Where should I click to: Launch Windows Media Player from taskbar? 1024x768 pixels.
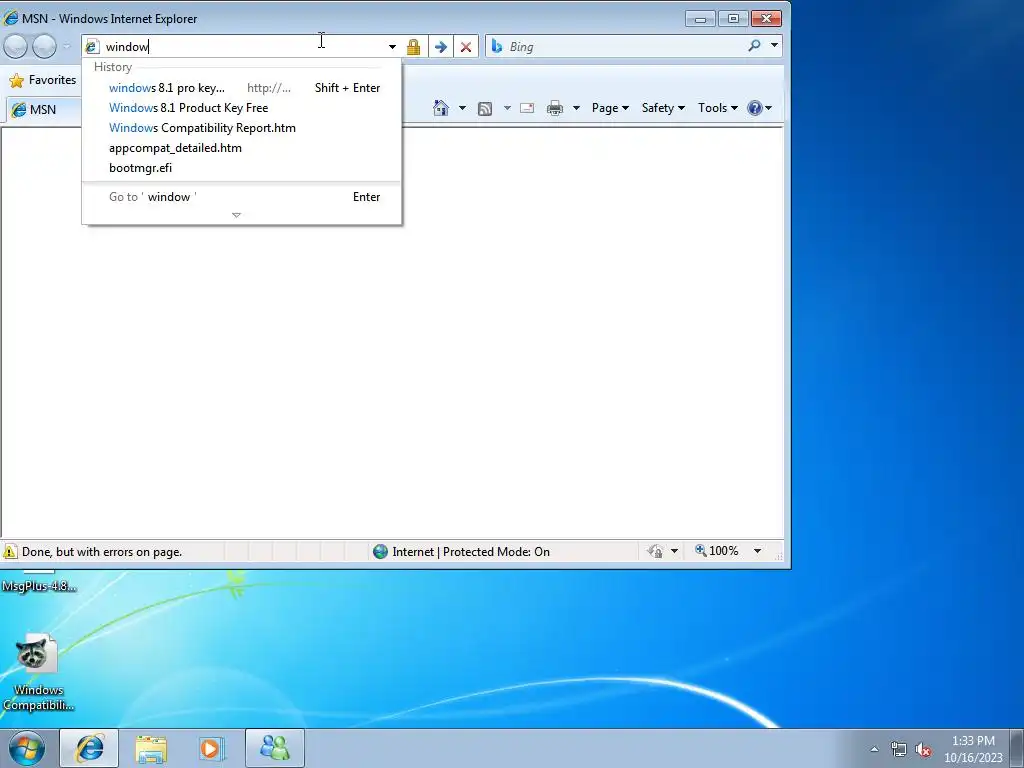tap(212, 748)
